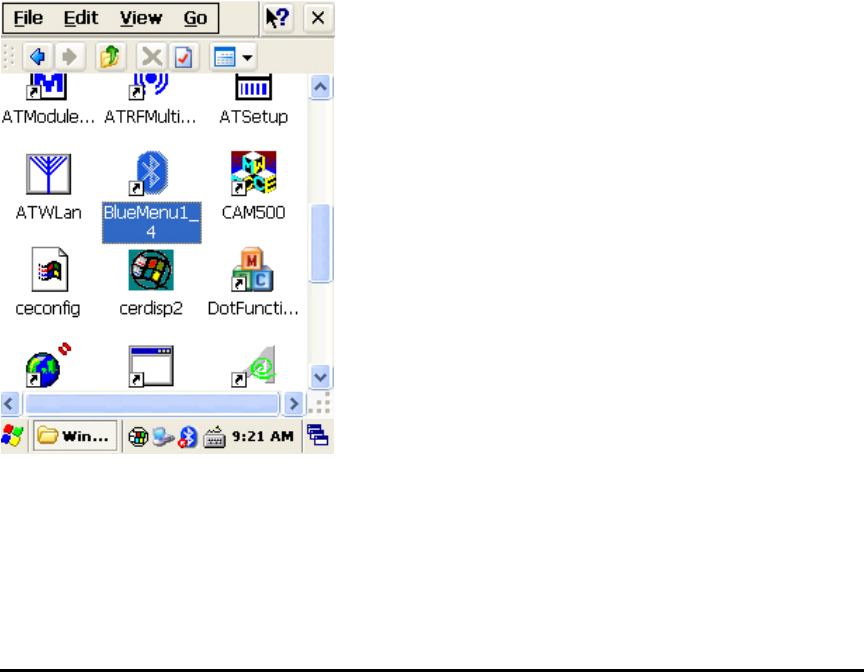The width and height of the screenshot is (864, 672).
Task: Click the ATSetup label text
Action: [x=253, y=117]
